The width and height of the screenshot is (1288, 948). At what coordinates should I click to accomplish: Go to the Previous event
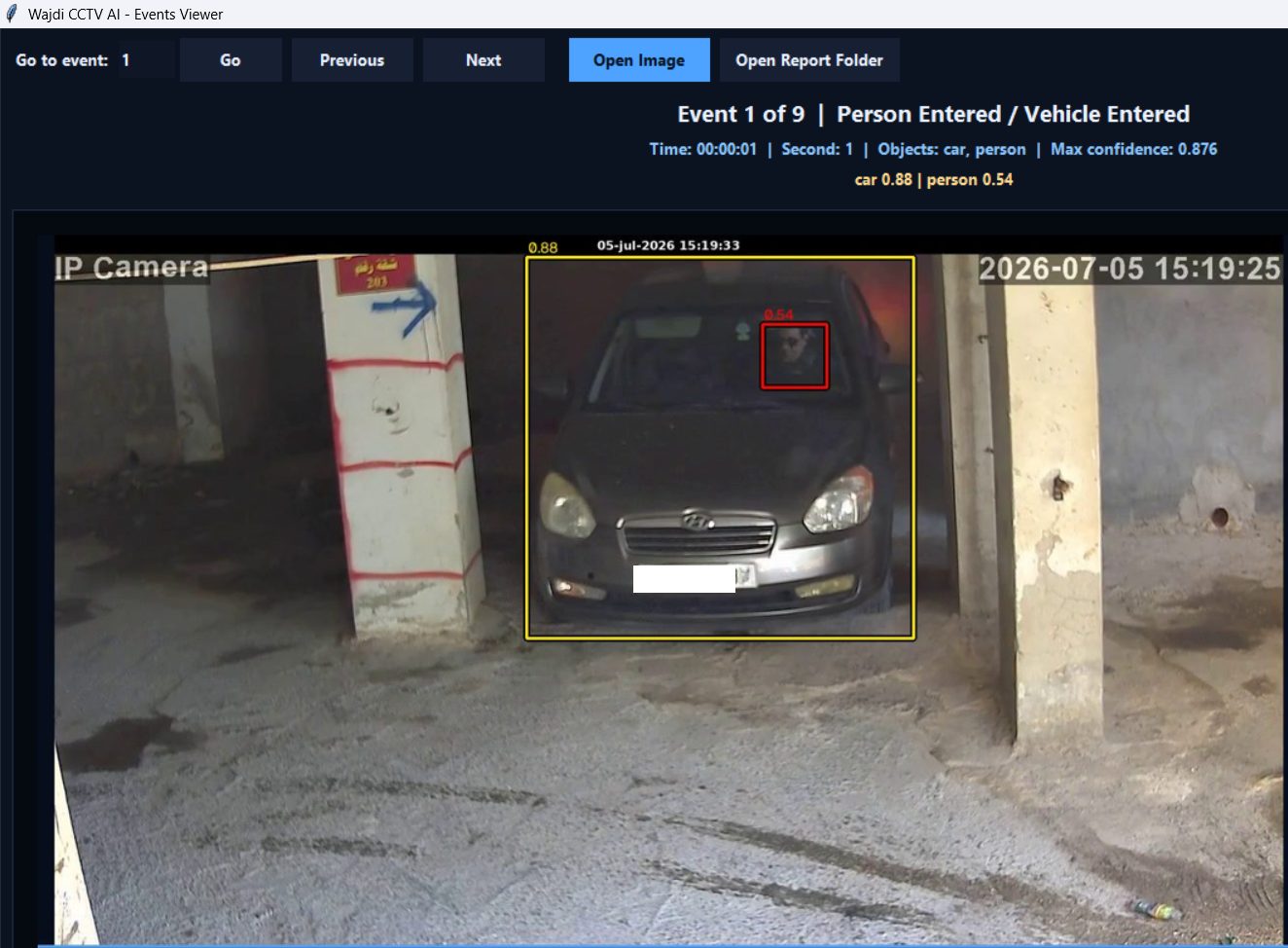coord(352,60)
